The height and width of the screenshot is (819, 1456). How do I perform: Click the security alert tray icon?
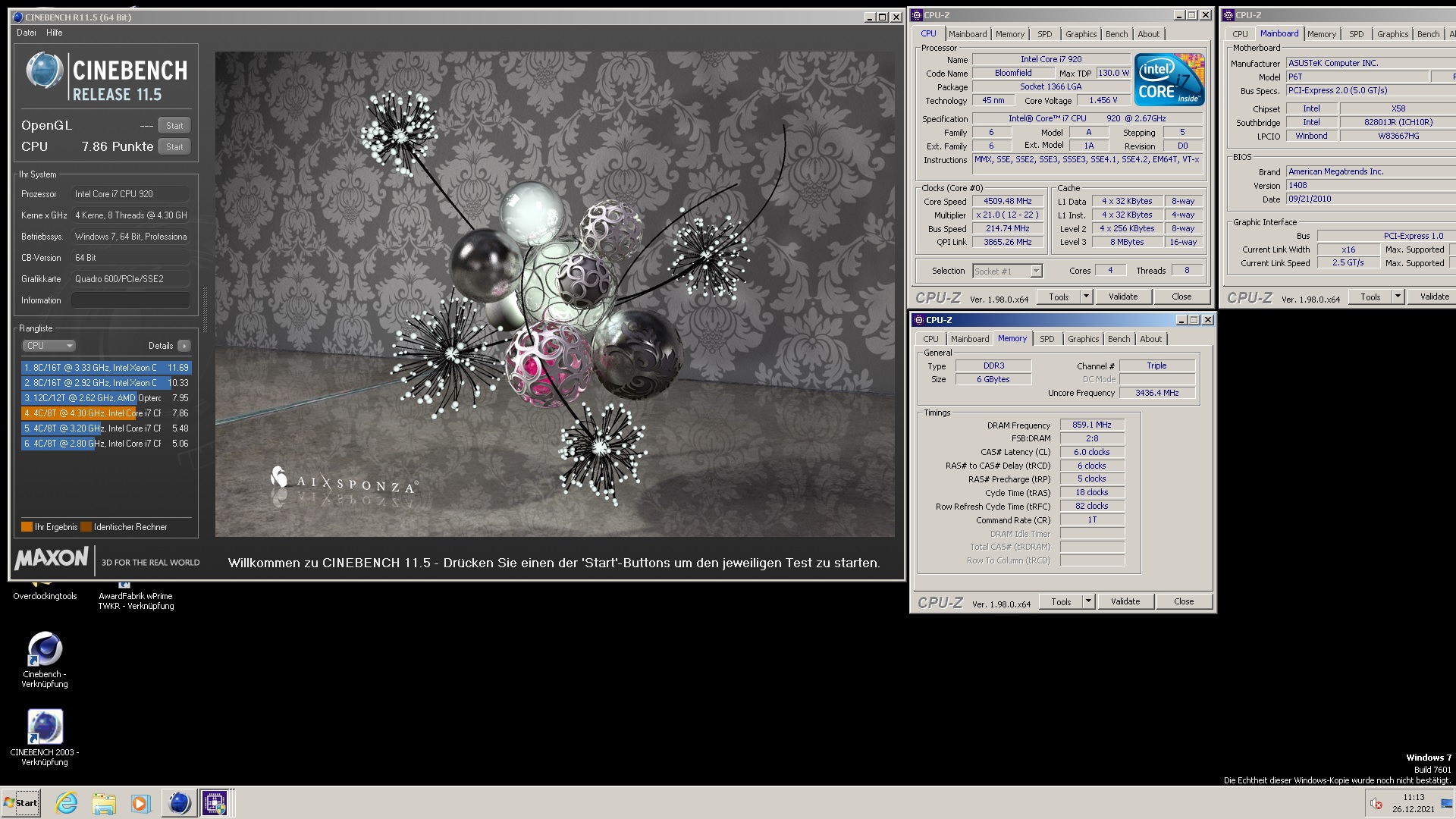(x=1376, y=803)
